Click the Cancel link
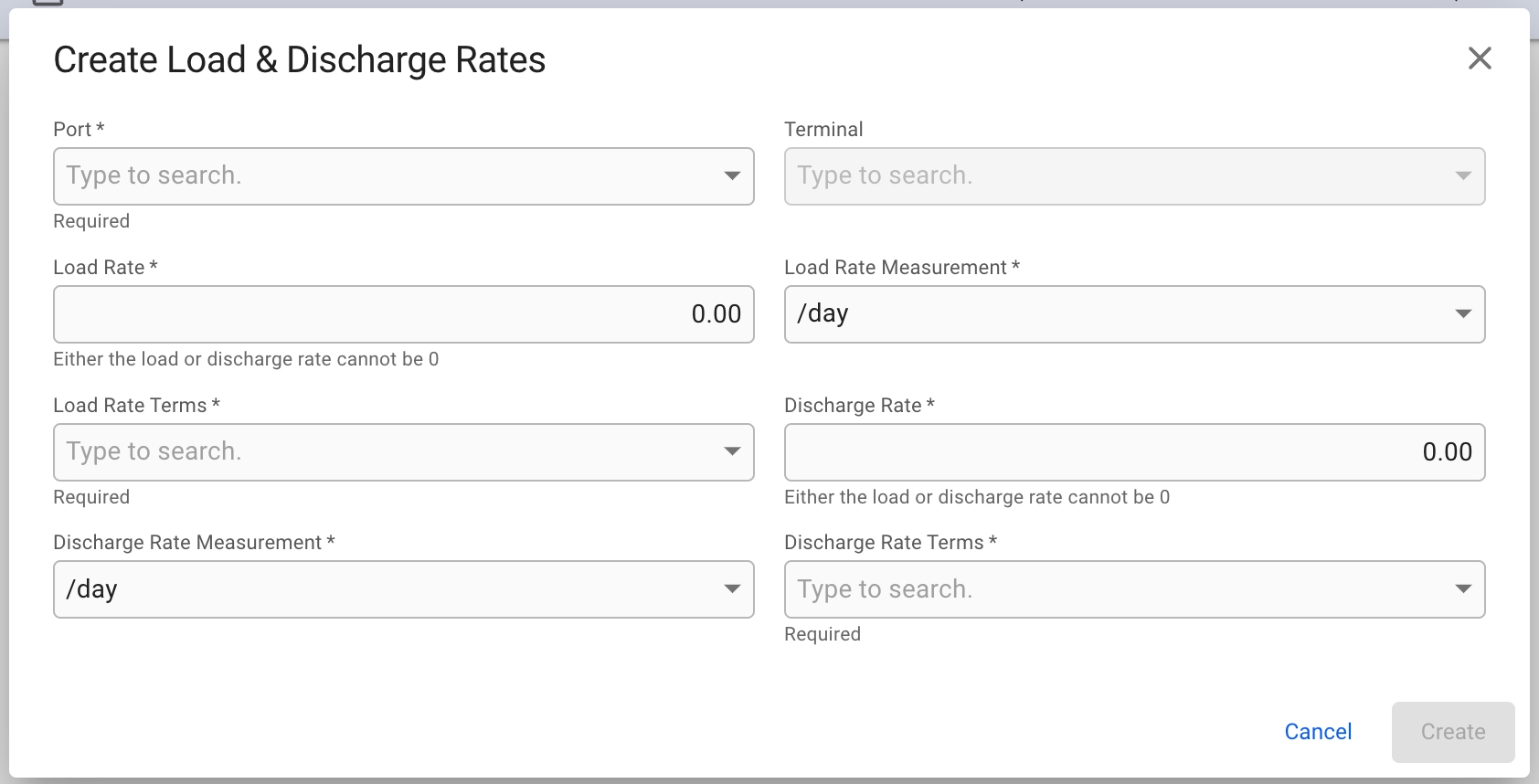The width and height of the screenshot is (1539, 784). coord(1317,732)
